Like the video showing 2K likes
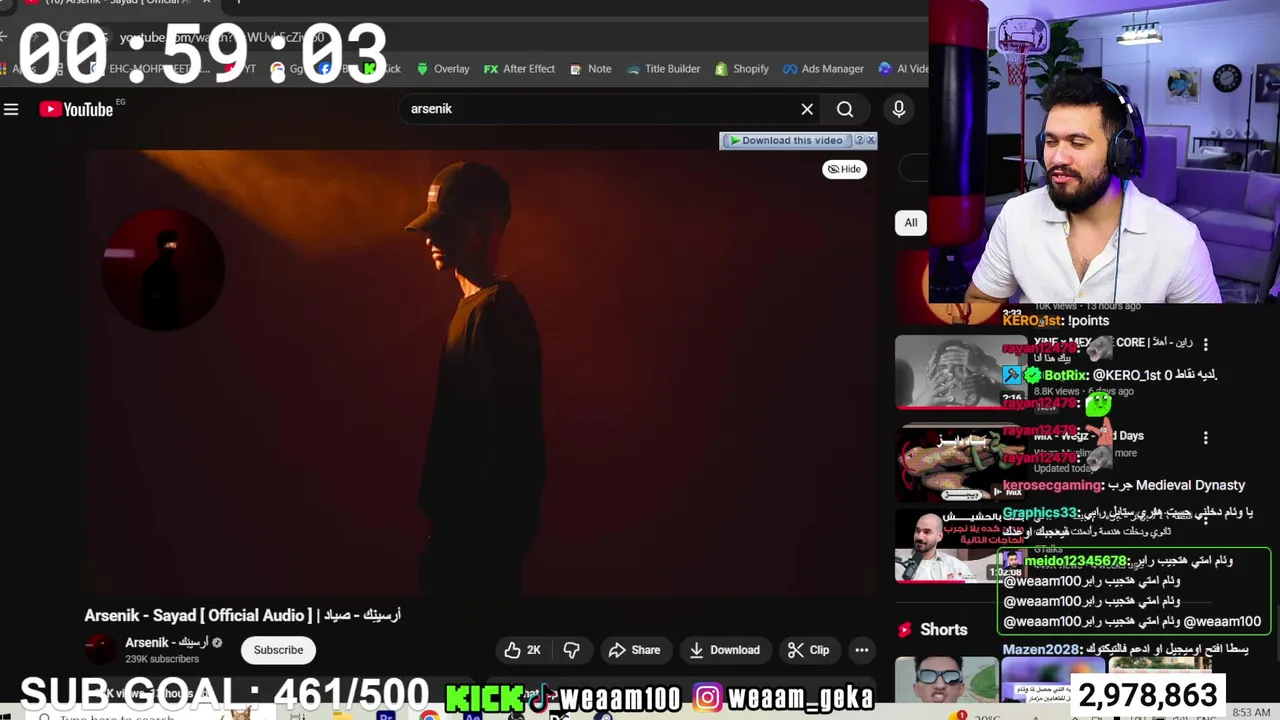The width and height of the screenshot is (1280, 720). click(523, 650)
